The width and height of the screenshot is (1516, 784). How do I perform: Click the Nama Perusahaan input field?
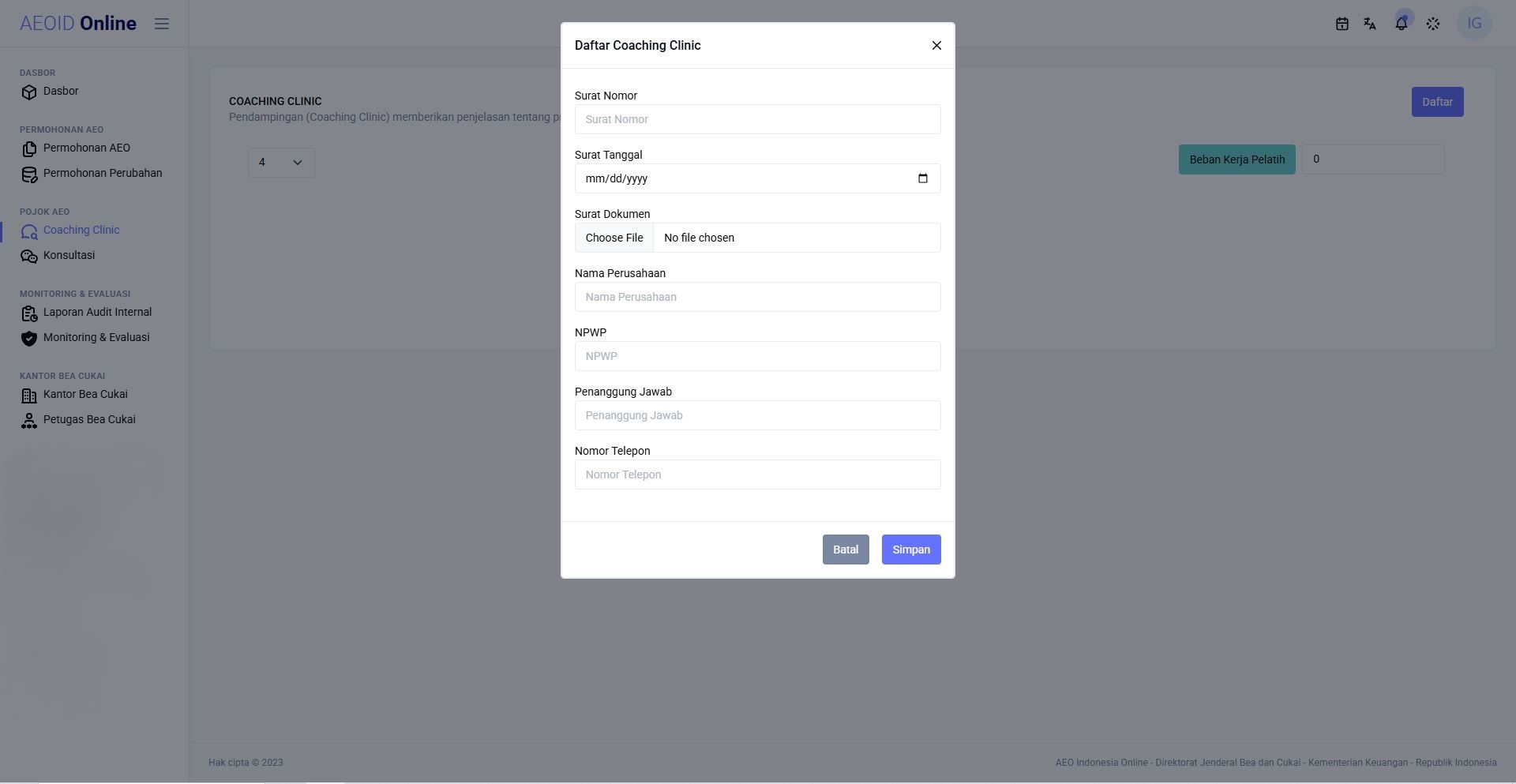[757, 297]
